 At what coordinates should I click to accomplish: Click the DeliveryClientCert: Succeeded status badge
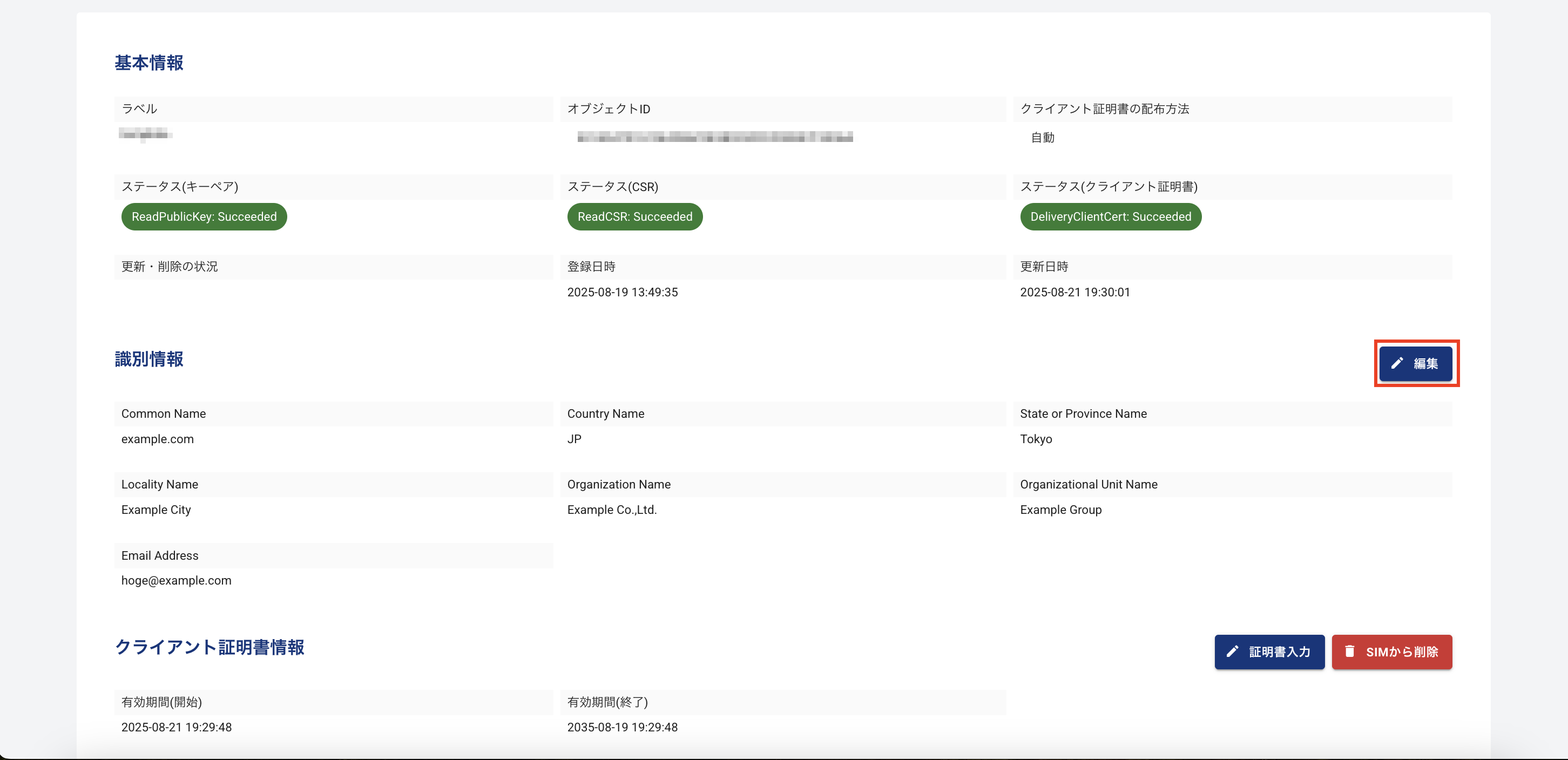pyautogui.click(x=1110, y=216)
